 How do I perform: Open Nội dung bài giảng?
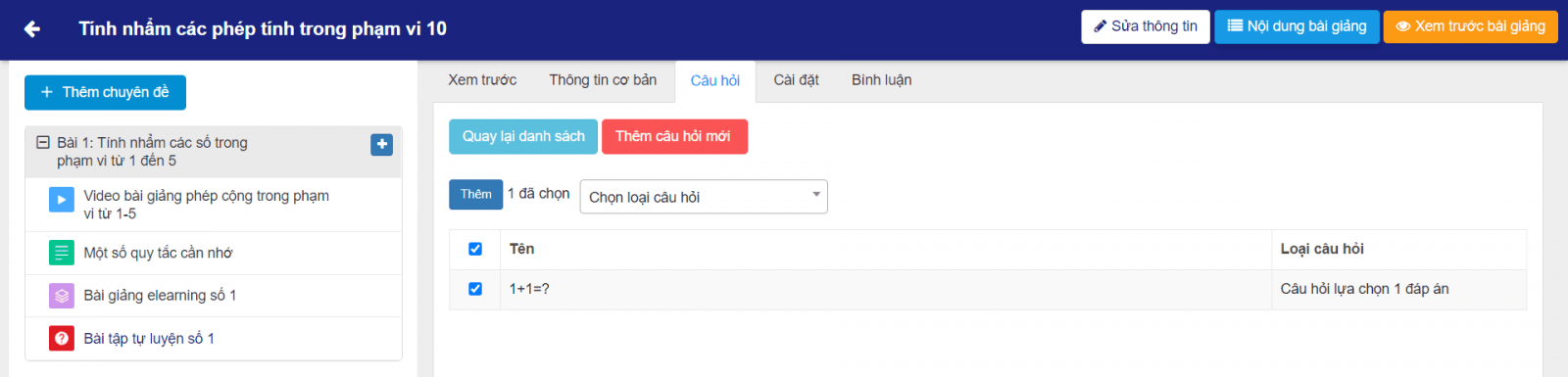click(x=1297, y=26)
